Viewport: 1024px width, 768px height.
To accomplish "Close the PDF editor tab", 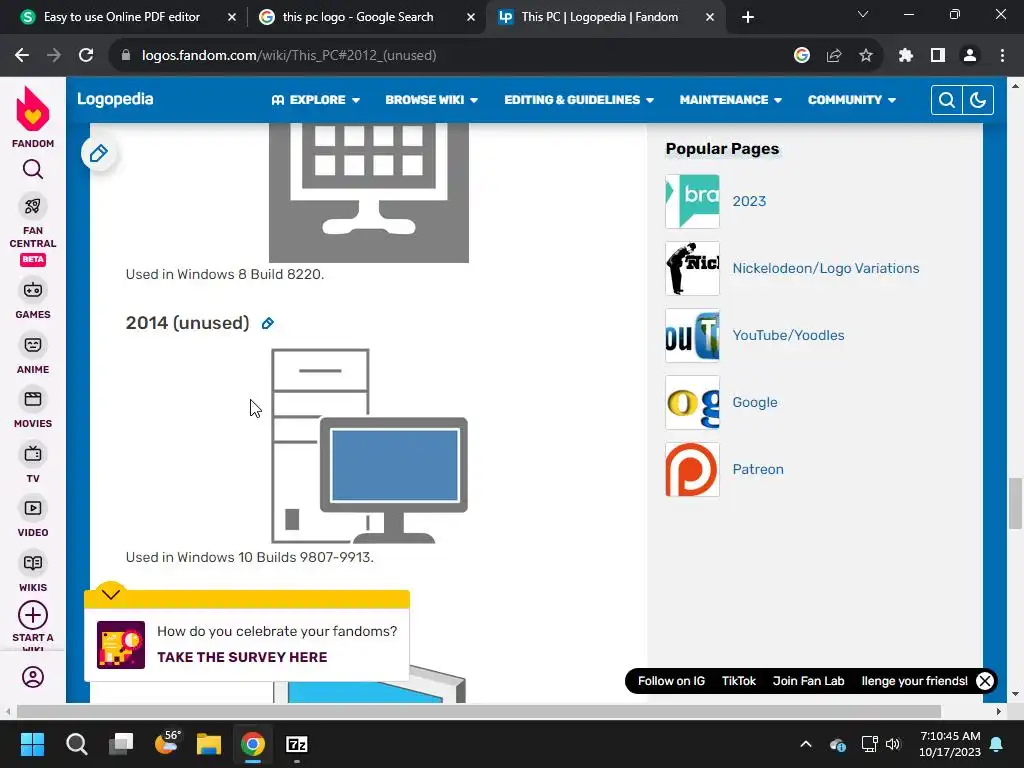I will 232,17.
